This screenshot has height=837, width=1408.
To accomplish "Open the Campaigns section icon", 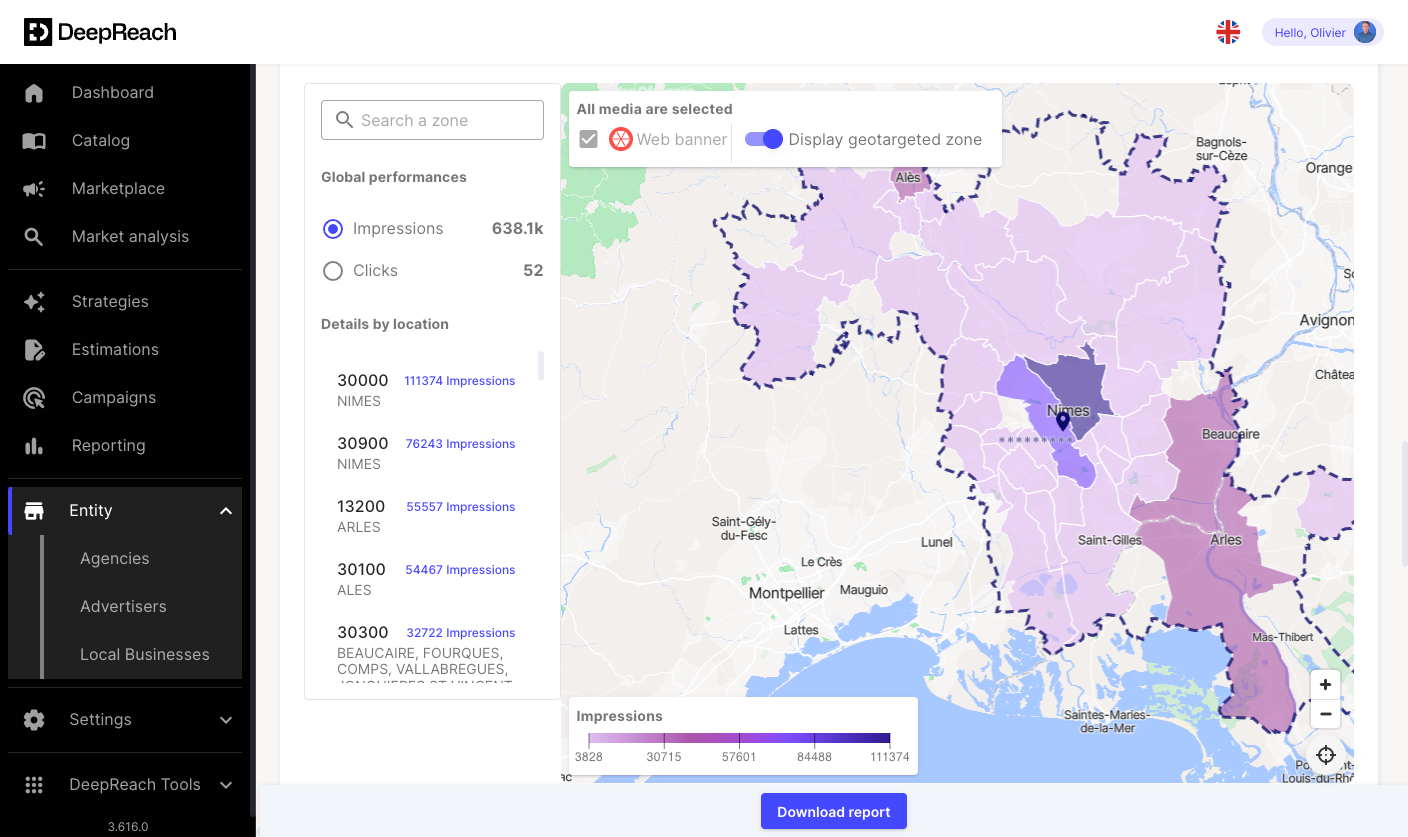I will pos(34,397).
